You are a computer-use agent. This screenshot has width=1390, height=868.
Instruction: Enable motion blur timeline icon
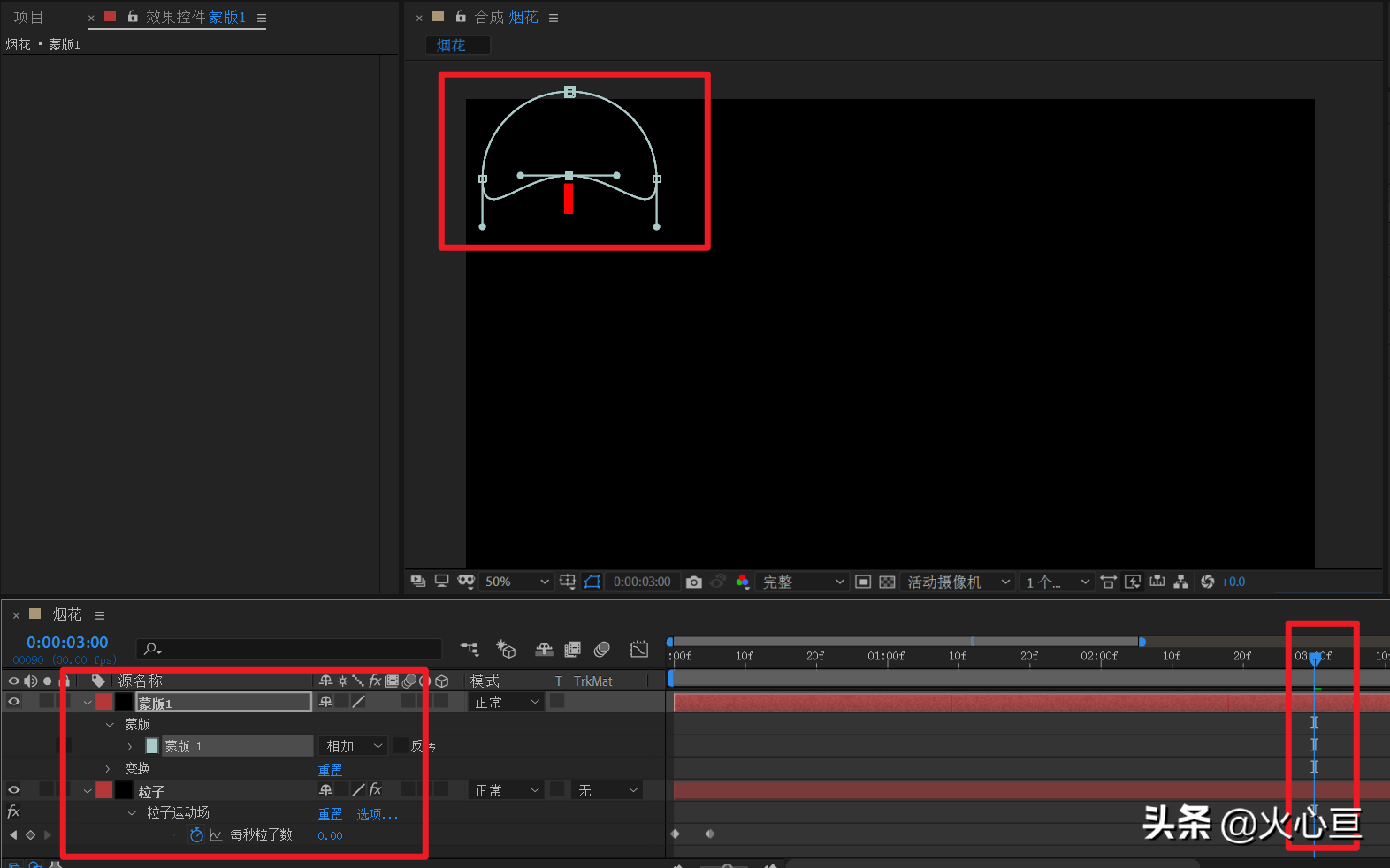(x=602, y=650)
